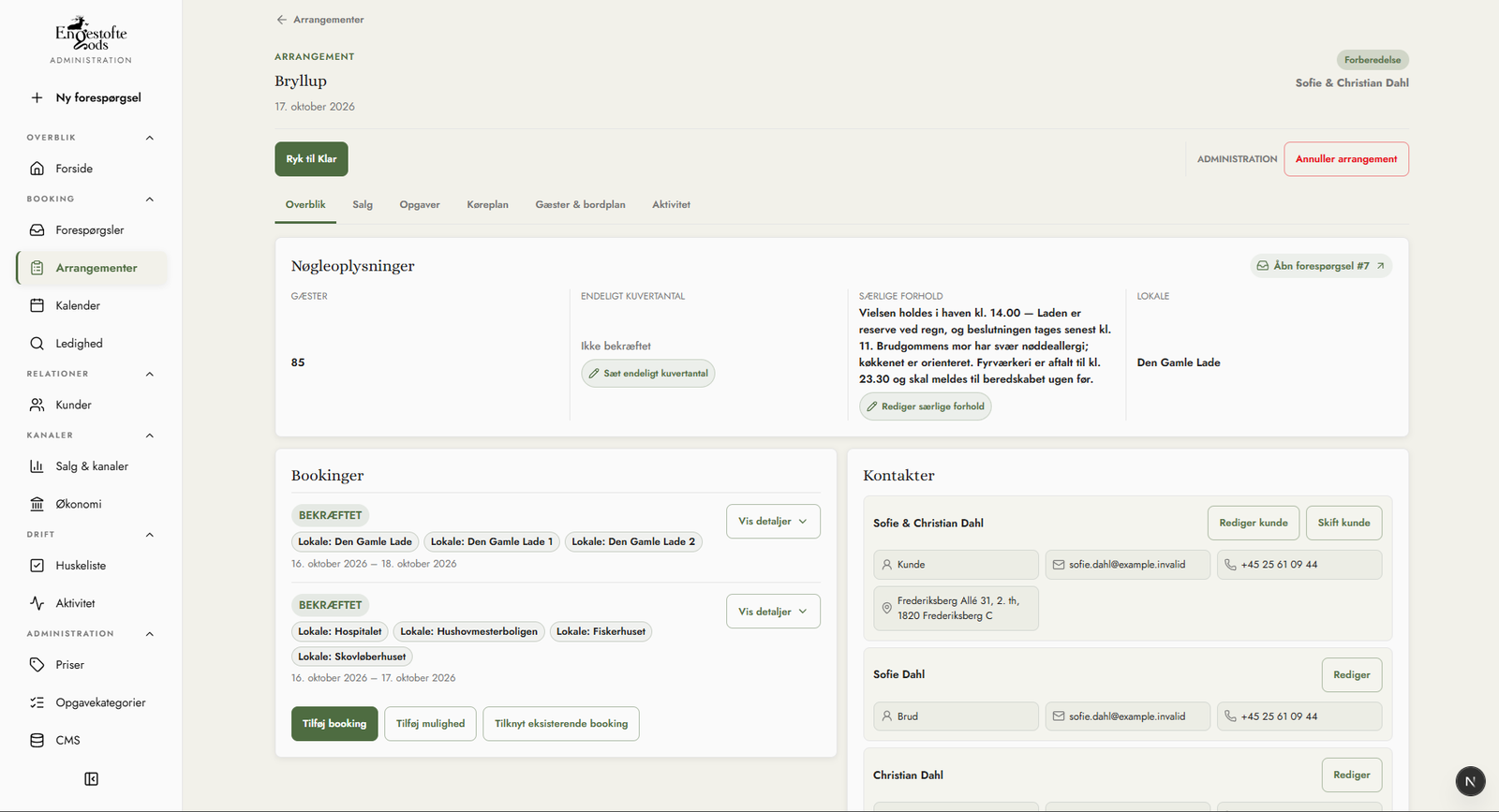Collapse the OVERBLIK sidebar section
Image resolution: width=1499 pixels, height=812 pixels.
(x=149, y=138)
